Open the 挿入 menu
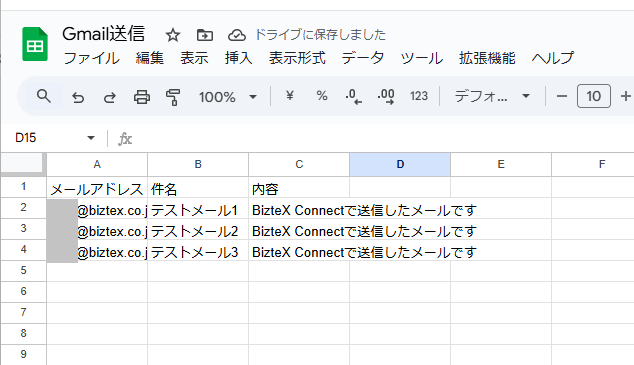 pyautogui.click(x=239, y=58)
